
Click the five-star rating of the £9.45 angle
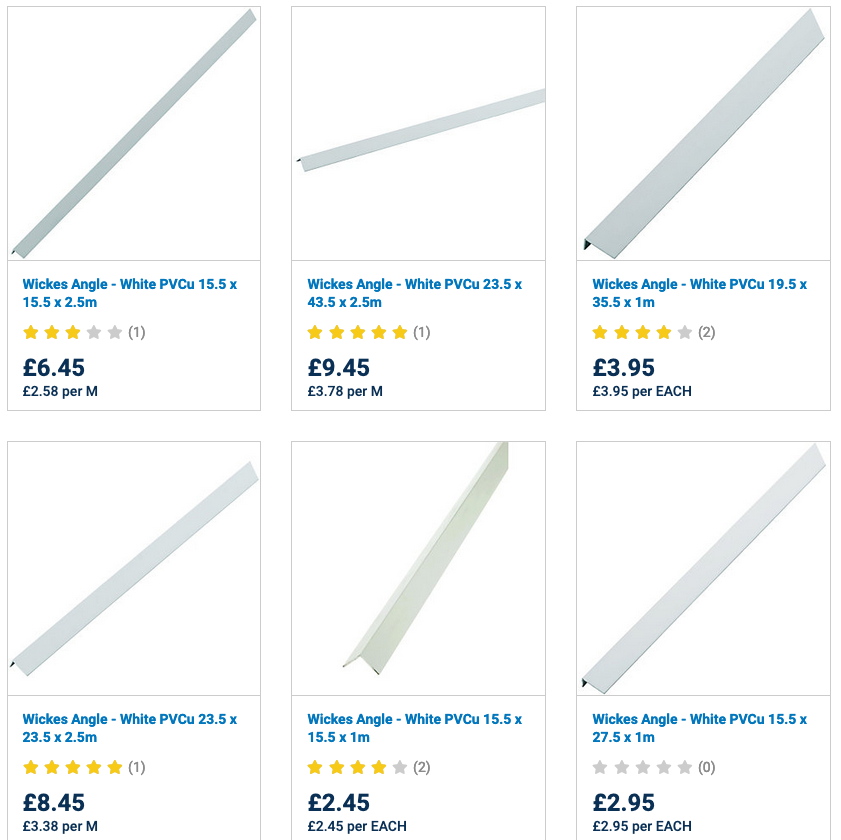(x=357, y=332)
